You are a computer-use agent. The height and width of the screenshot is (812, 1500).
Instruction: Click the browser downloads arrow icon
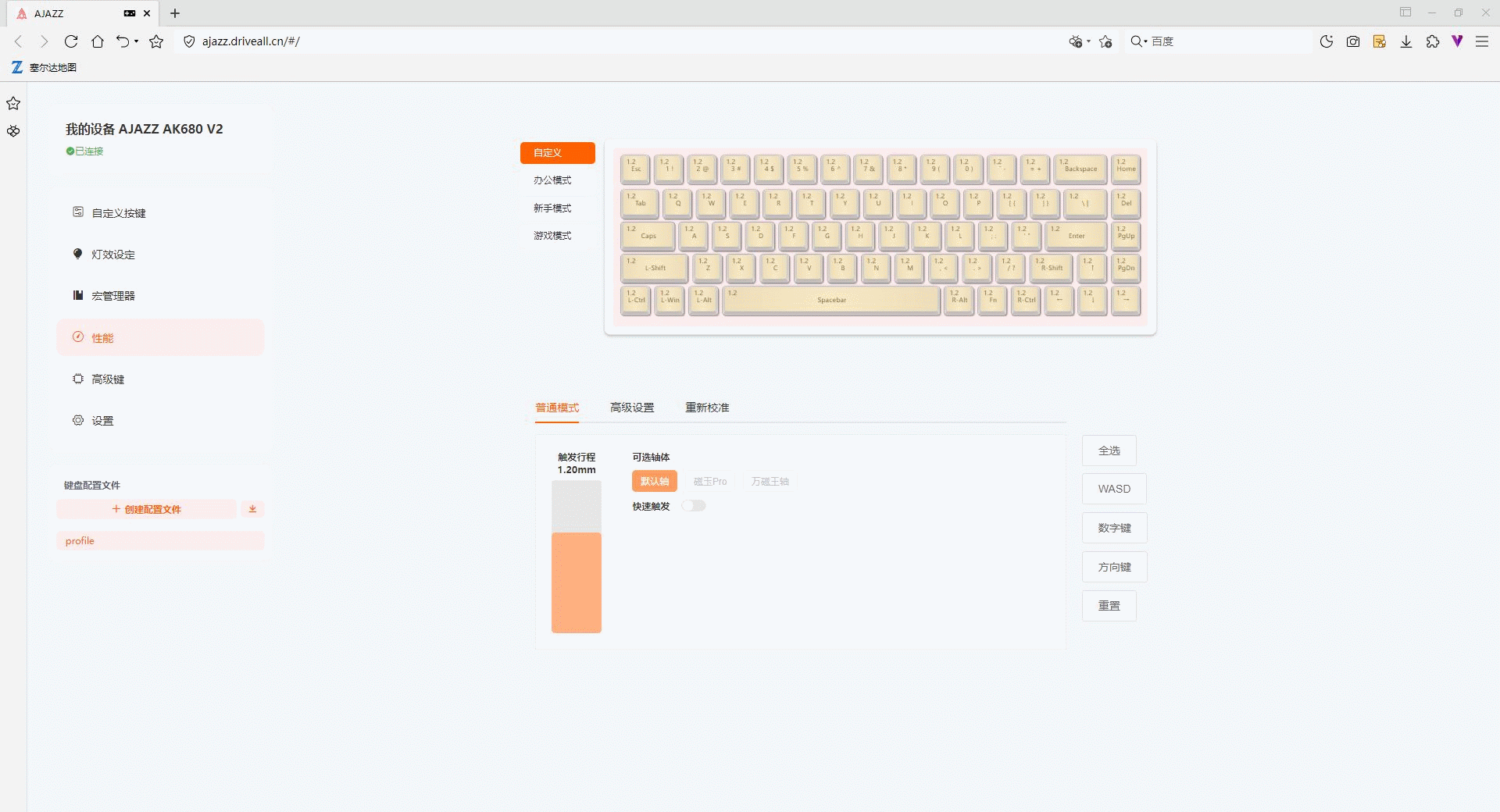pyautogui.click(x=1406, y=41)
